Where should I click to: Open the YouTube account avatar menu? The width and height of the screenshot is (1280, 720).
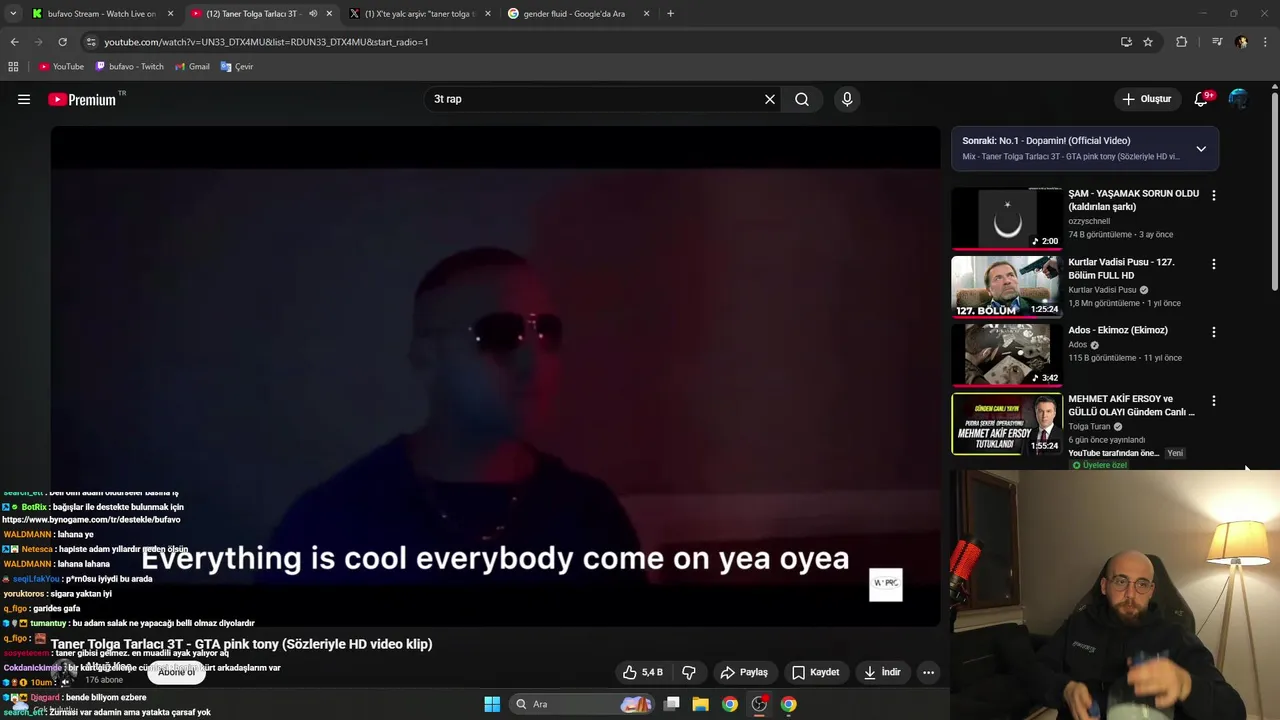[1238, 99]
